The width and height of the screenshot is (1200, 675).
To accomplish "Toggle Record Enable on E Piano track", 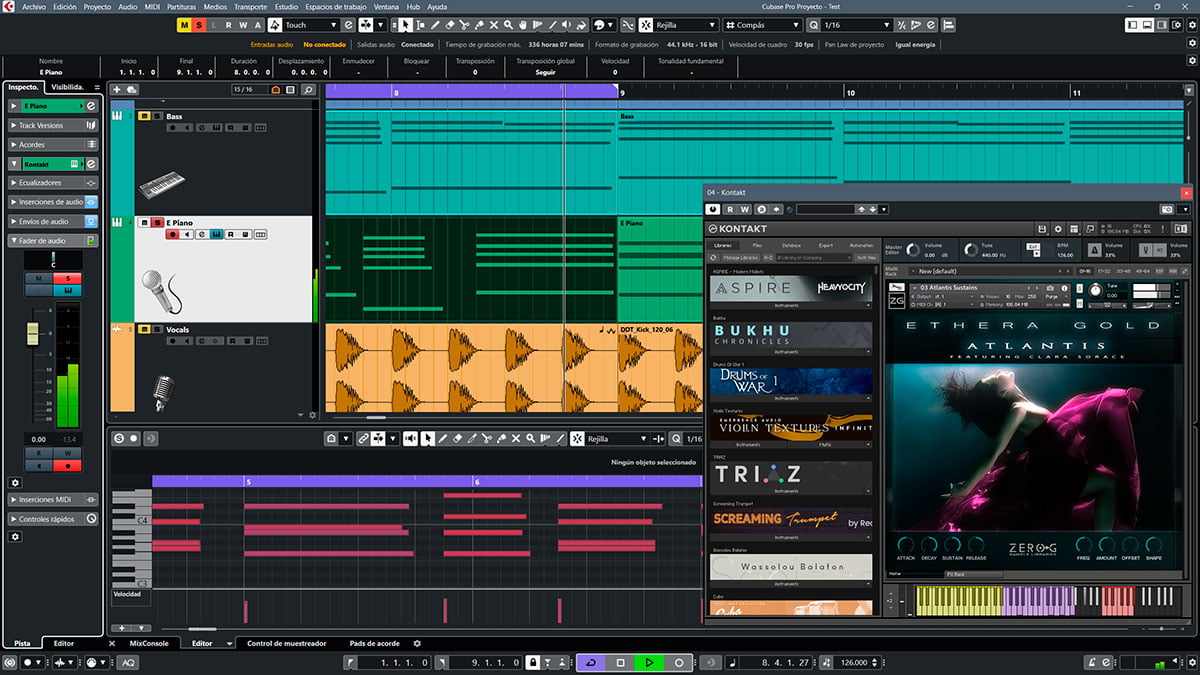I will coord(172,234).
